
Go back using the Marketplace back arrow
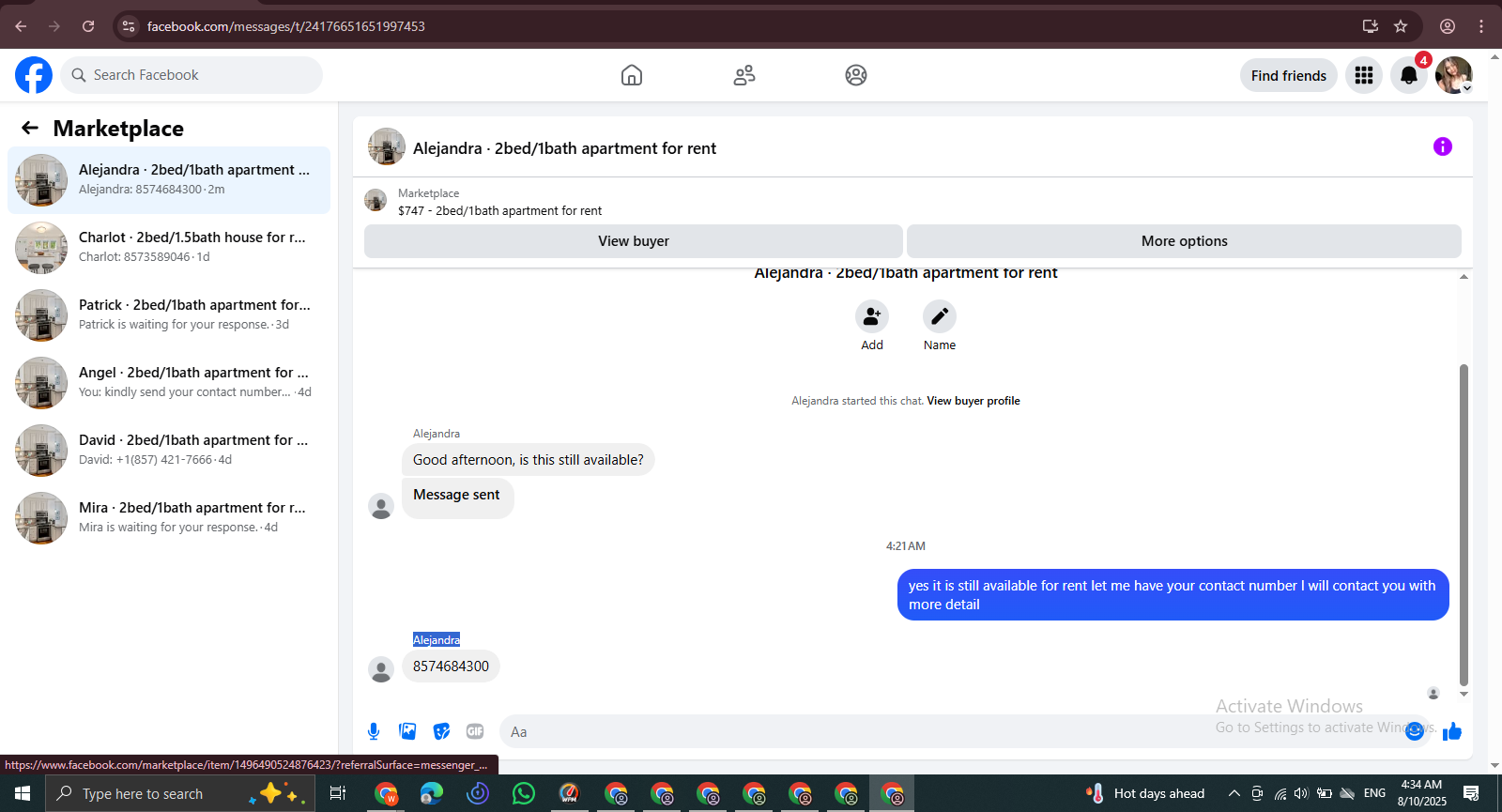[30, 128]
